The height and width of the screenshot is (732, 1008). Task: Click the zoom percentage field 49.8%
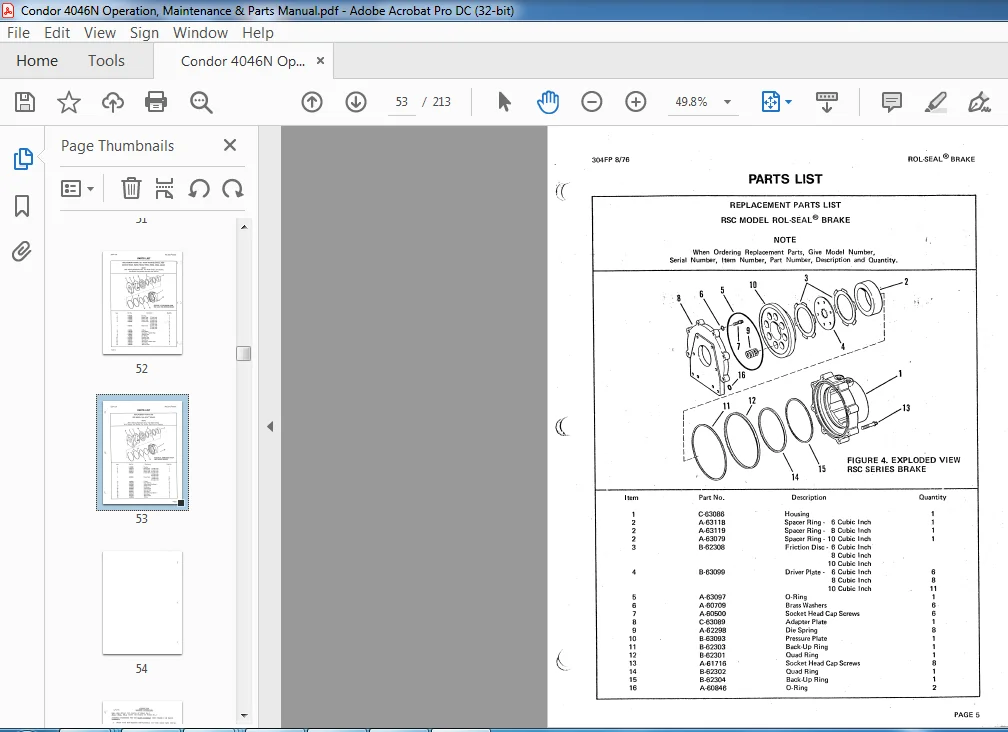691,102
